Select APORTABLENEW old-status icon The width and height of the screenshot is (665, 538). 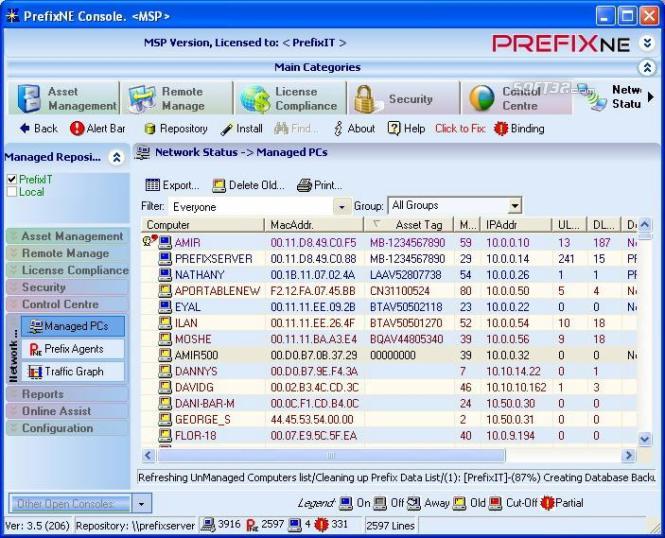(x=165, y=291)
